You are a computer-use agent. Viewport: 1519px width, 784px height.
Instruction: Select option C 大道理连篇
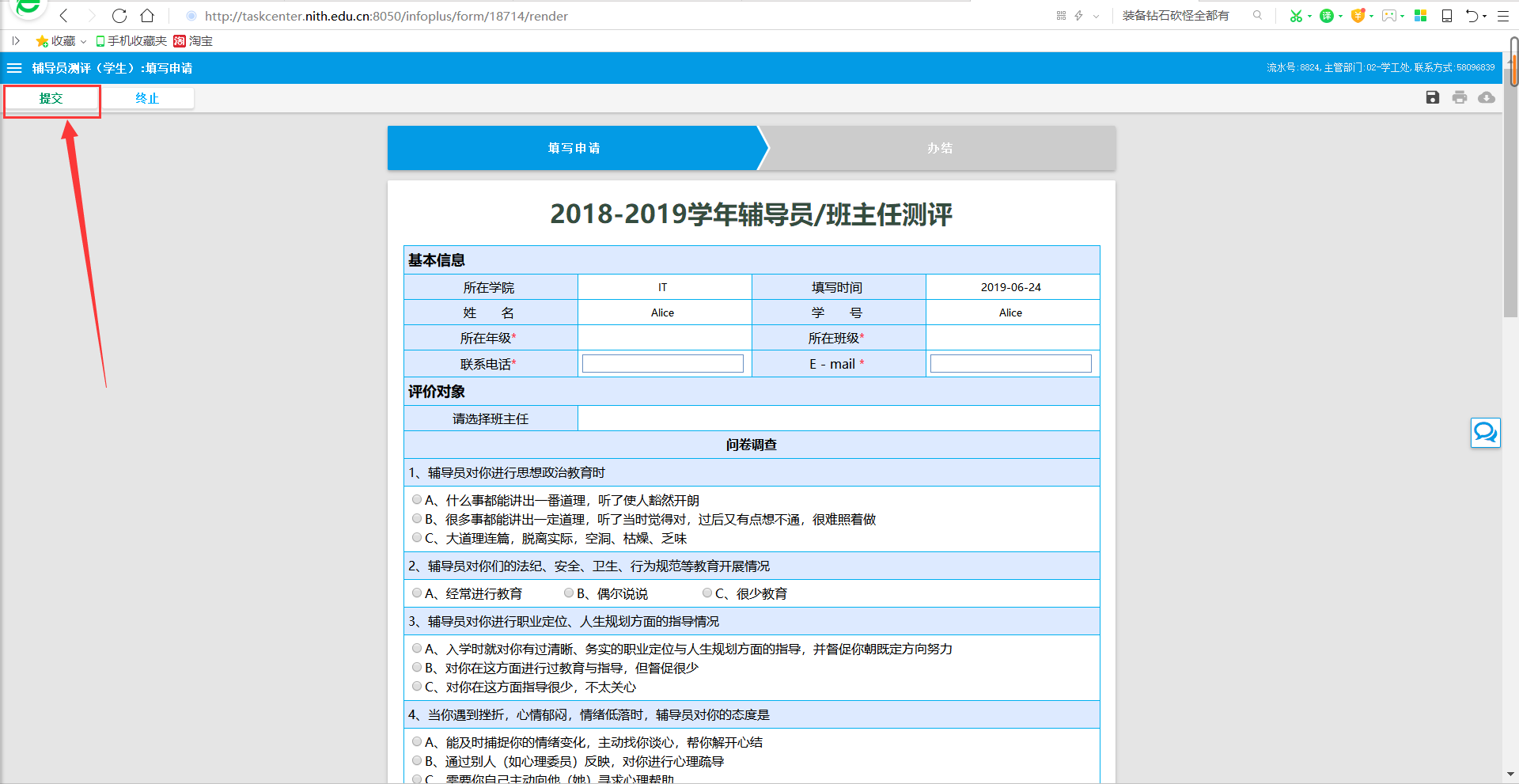(416, 537)
